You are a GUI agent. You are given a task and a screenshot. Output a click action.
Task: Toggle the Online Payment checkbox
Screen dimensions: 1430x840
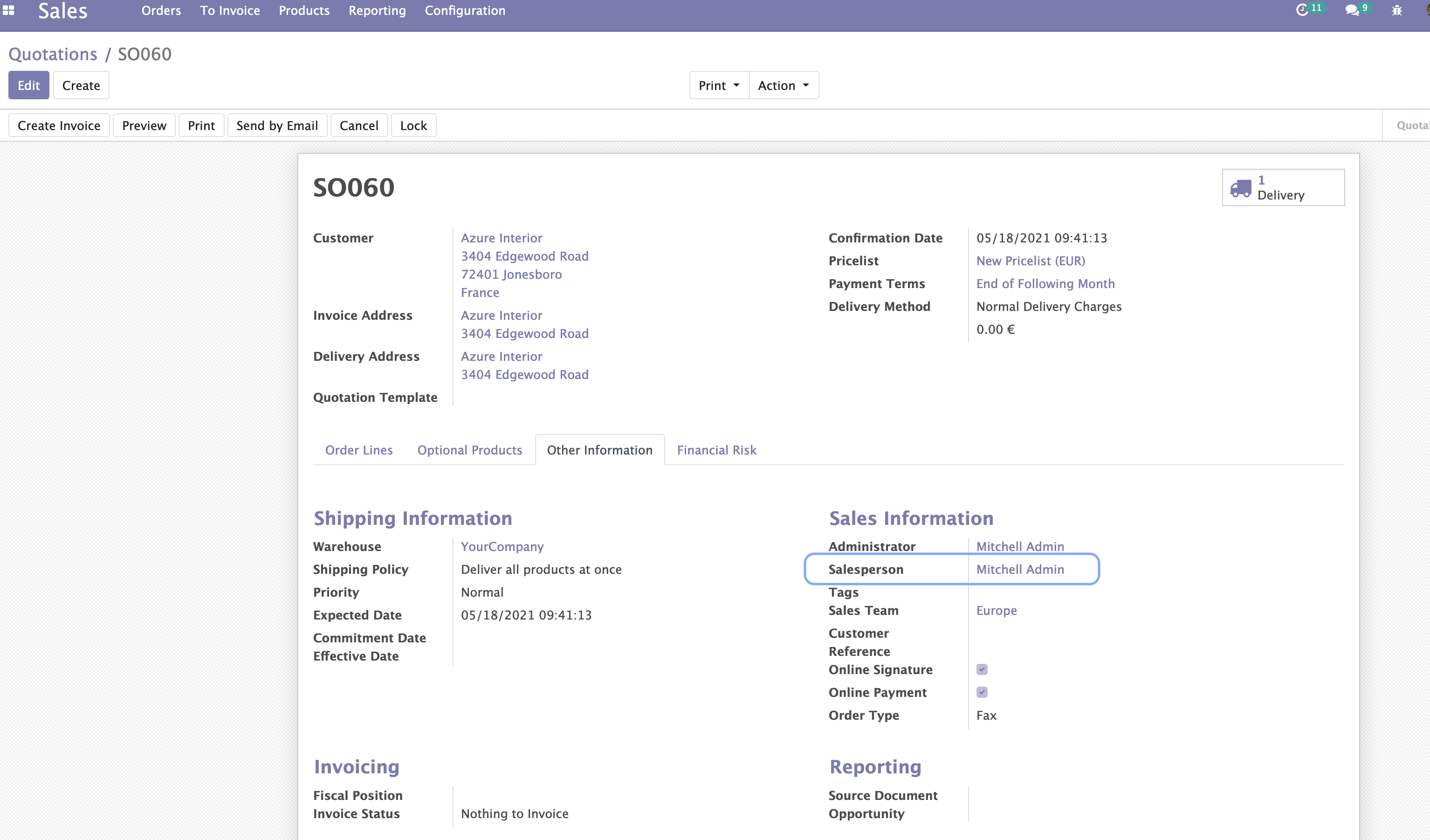[982, 692]
